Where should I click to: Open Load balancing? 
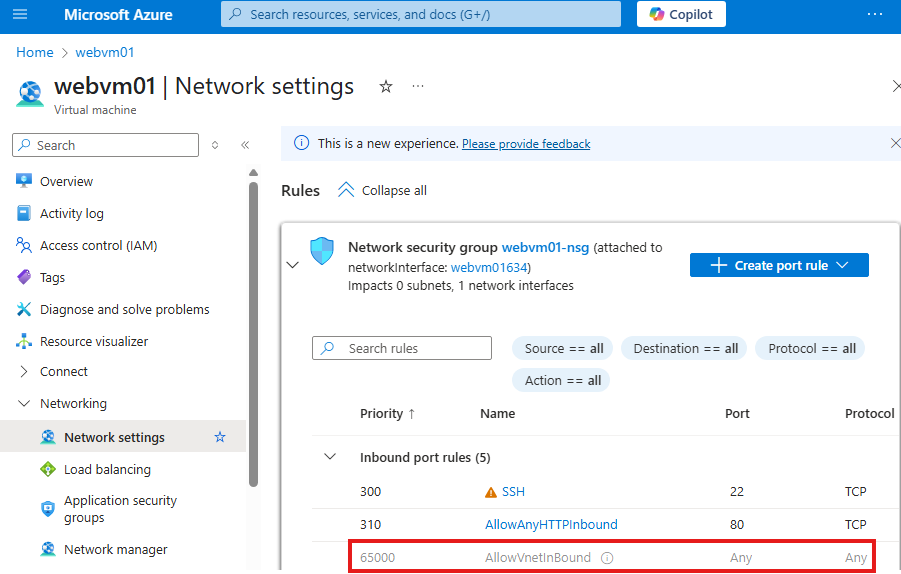click(107, 469)
